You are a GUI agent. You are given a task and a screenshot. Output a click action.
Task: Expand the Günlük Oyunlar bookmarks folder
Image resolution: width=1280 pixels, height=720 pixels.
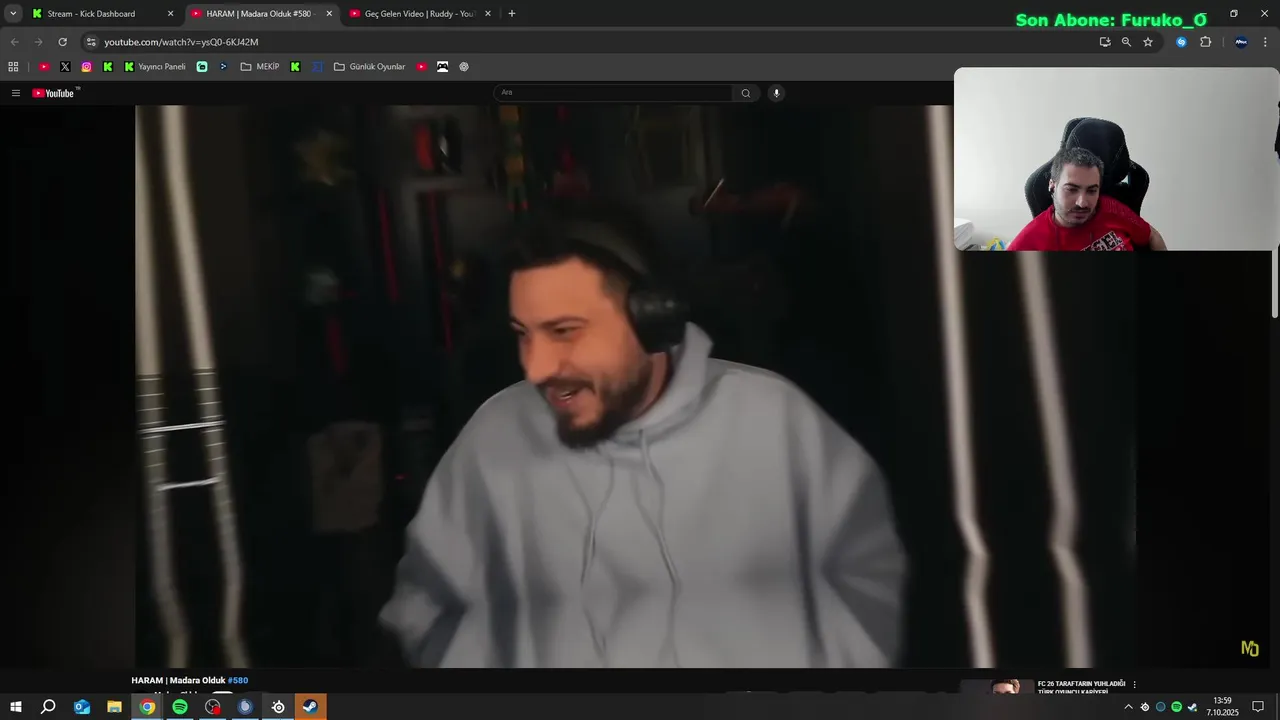tap(369, 67)
